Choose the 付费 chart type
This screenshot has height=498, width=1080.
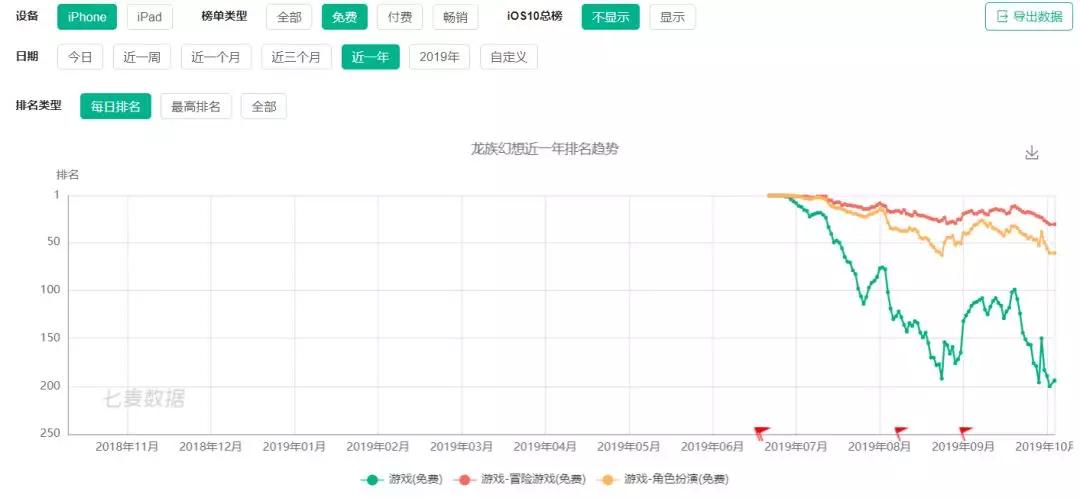coord(400,17)
